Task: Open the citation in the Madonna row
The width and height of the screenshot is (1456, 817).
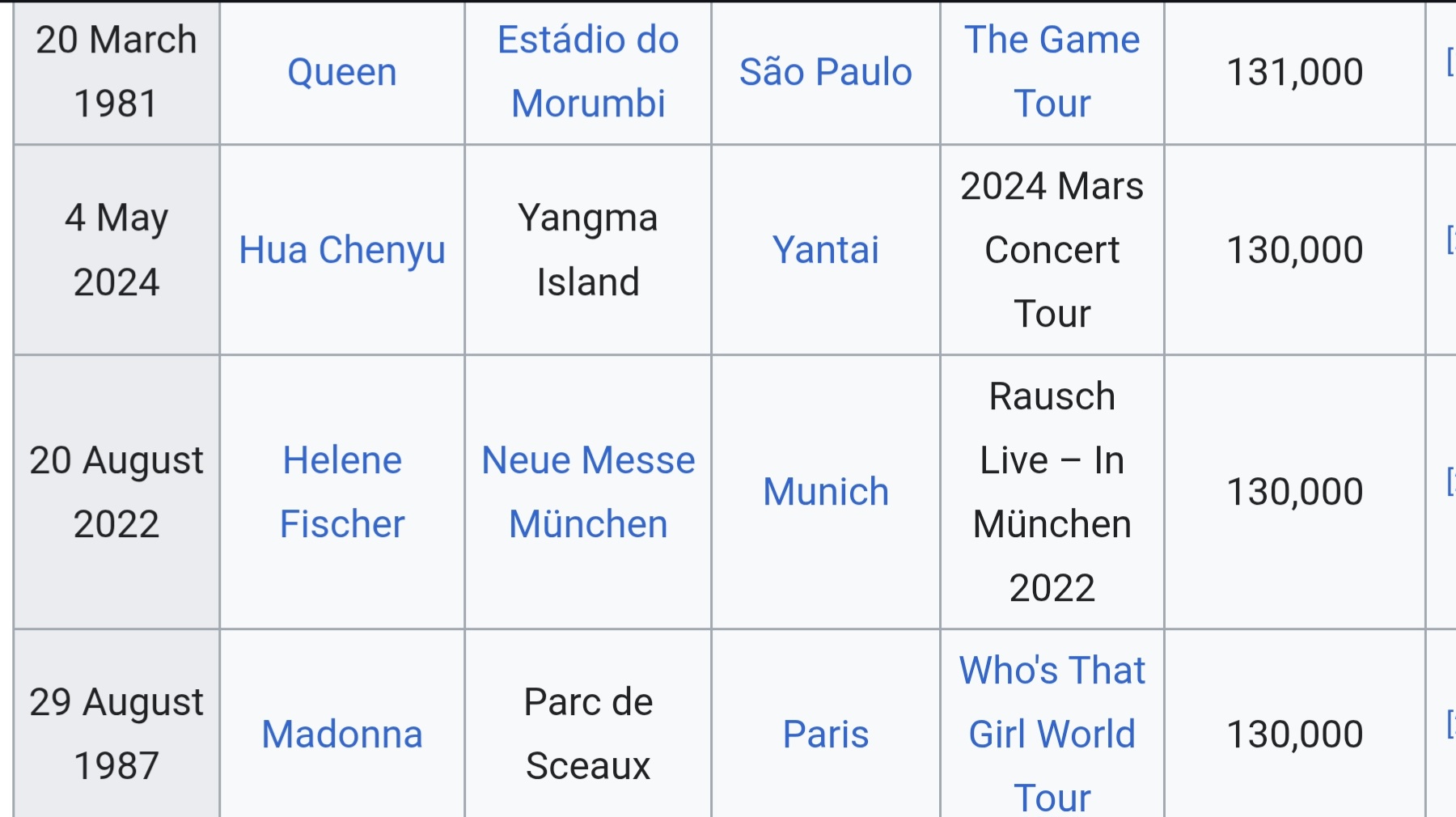Action: [x=1450, y=725]
